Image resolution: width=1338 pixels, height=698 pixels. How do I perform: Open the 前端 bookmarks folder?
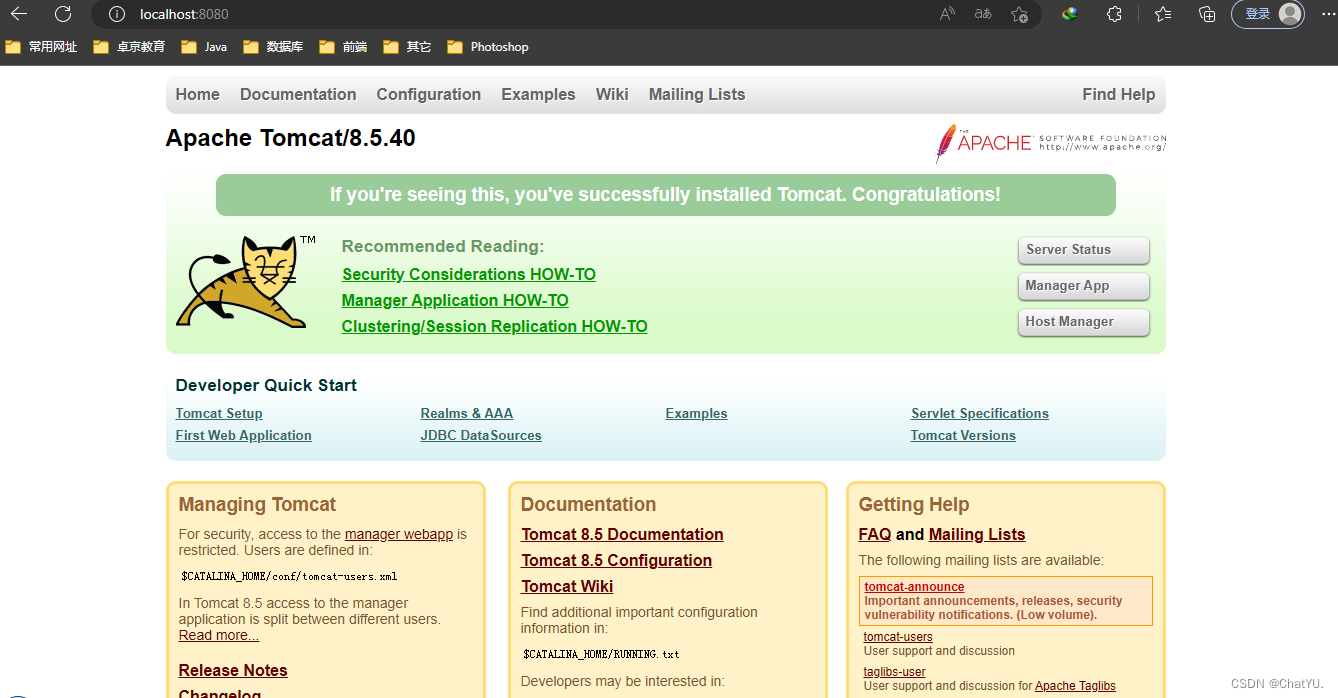(x=343, y=47)
